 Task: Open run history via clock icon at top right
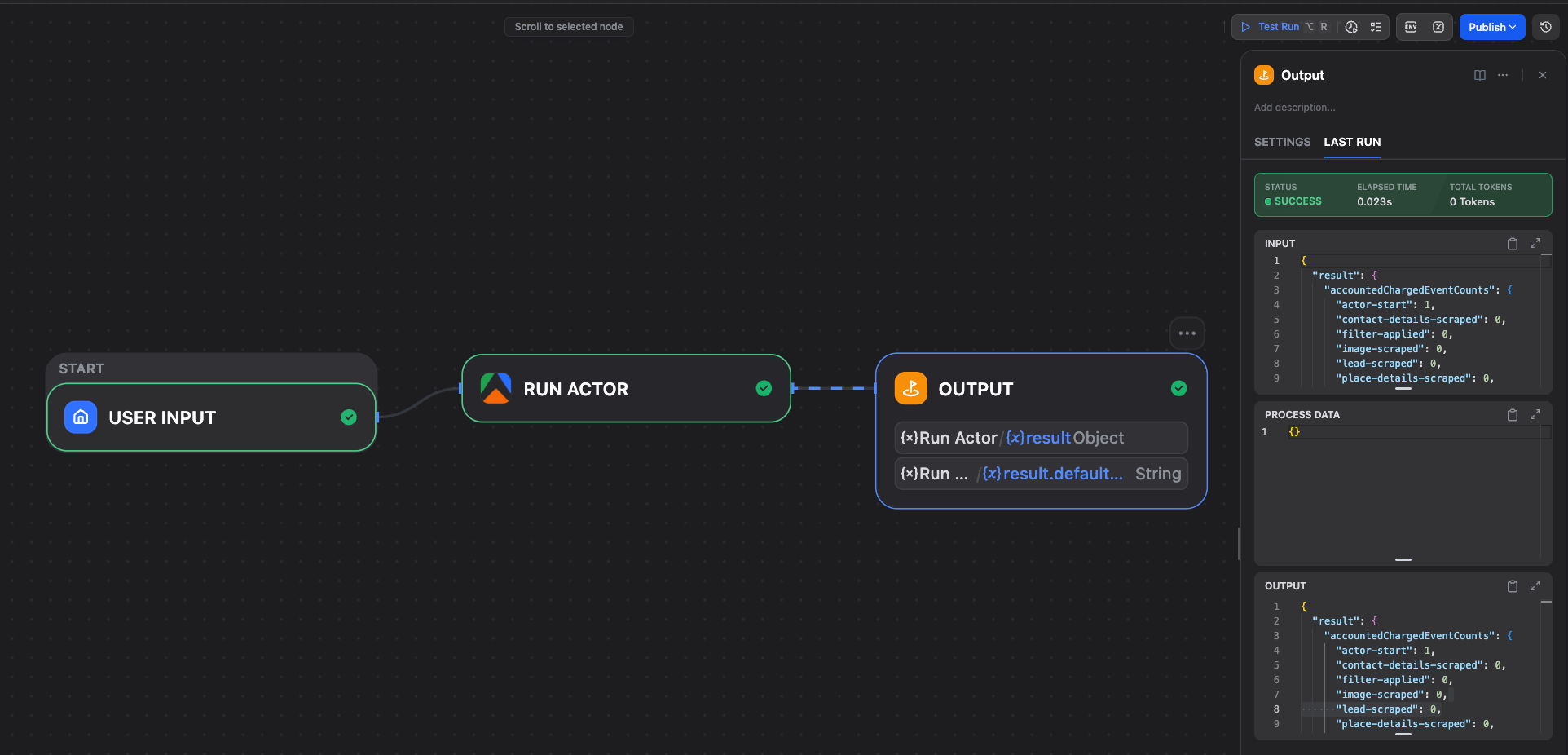(1546, 27)
